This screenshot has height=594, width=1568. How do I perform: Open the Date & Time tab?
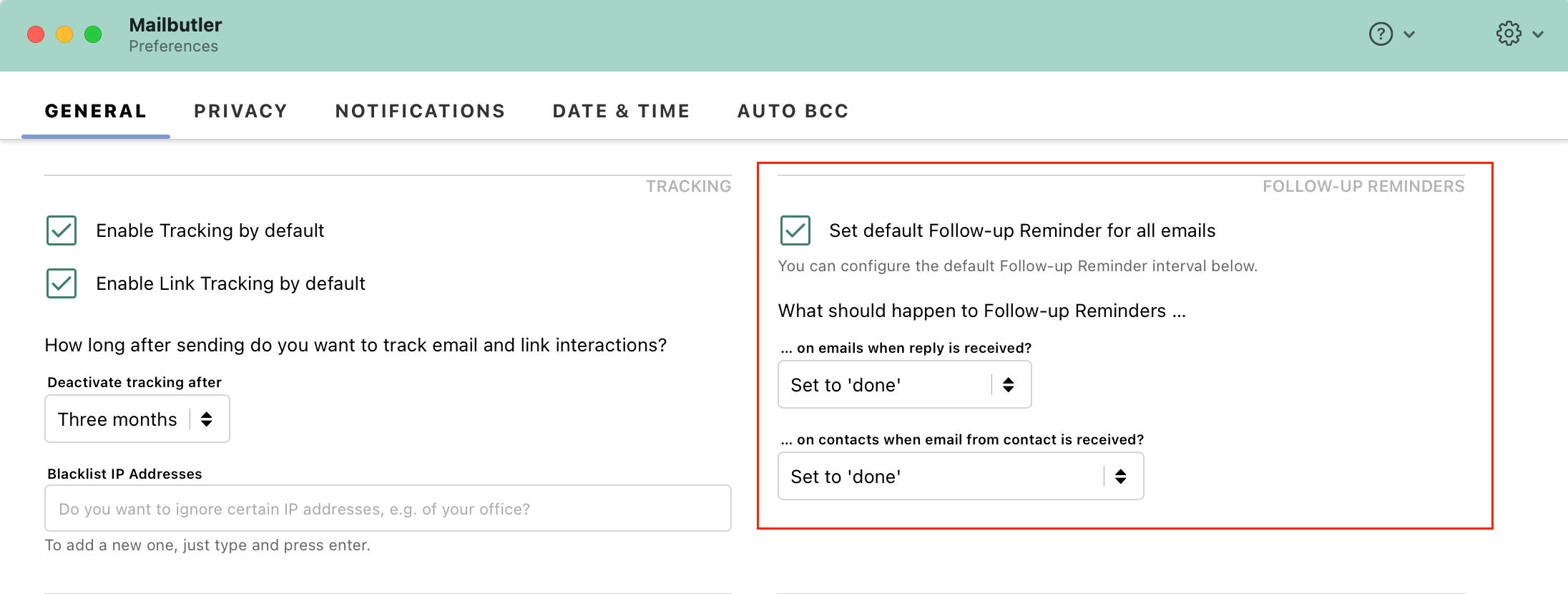pyautogui.click(x=621, y=111)
